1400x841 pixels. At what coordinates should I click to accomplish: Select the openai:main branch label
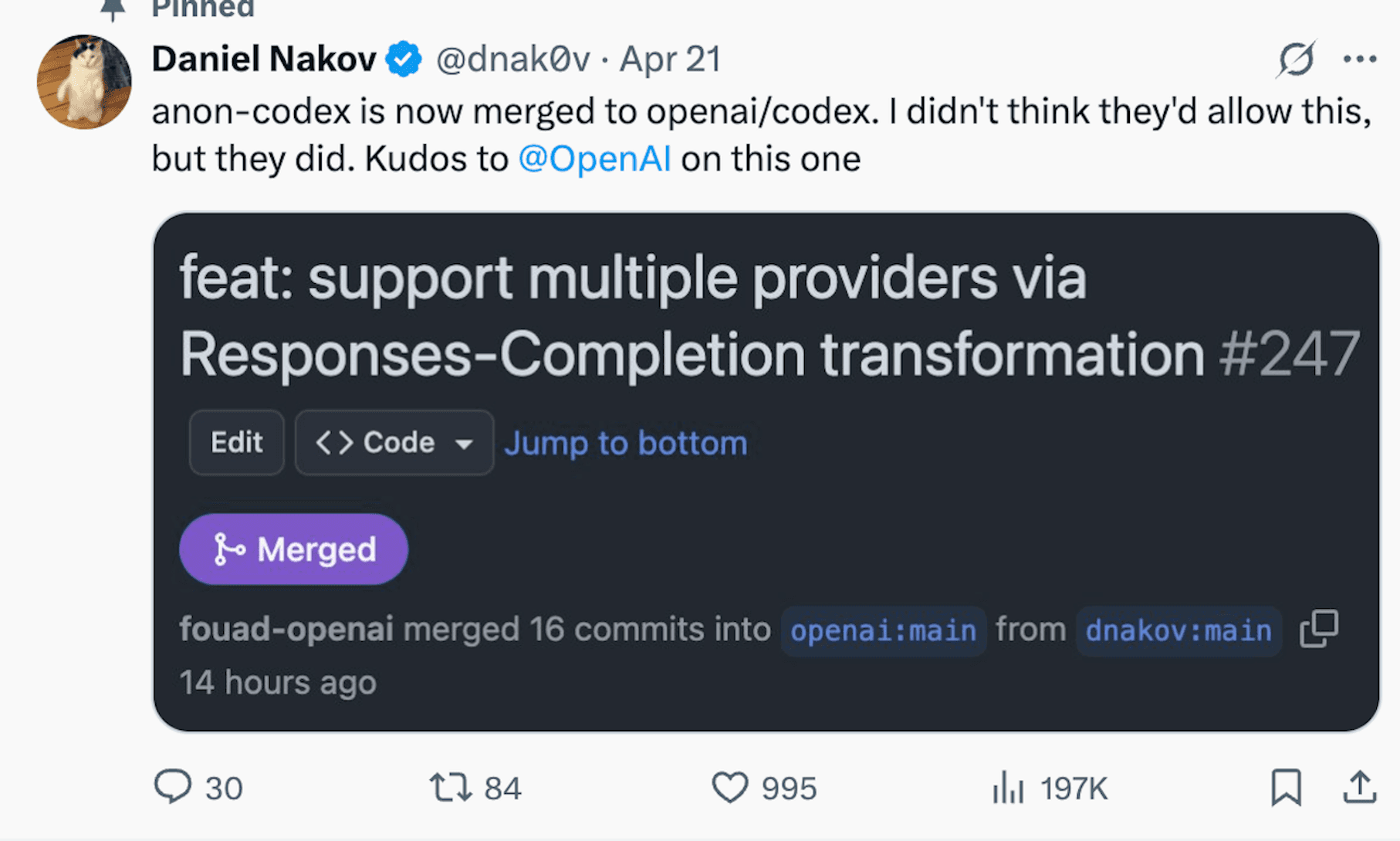tap(883, 631)
